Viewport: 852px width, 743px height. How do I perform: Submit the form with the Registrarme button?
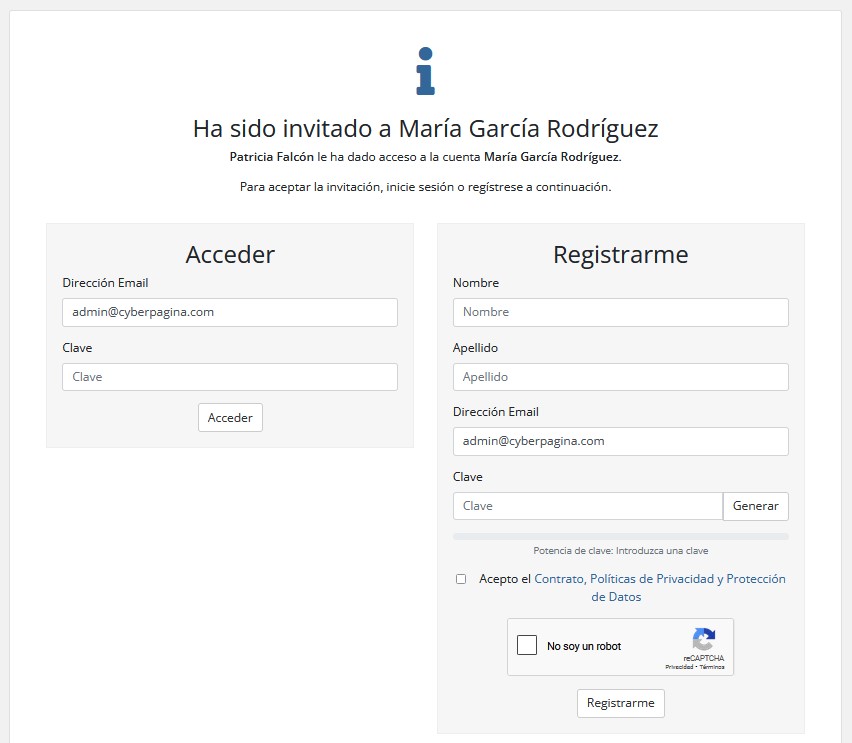coord(620,703)
